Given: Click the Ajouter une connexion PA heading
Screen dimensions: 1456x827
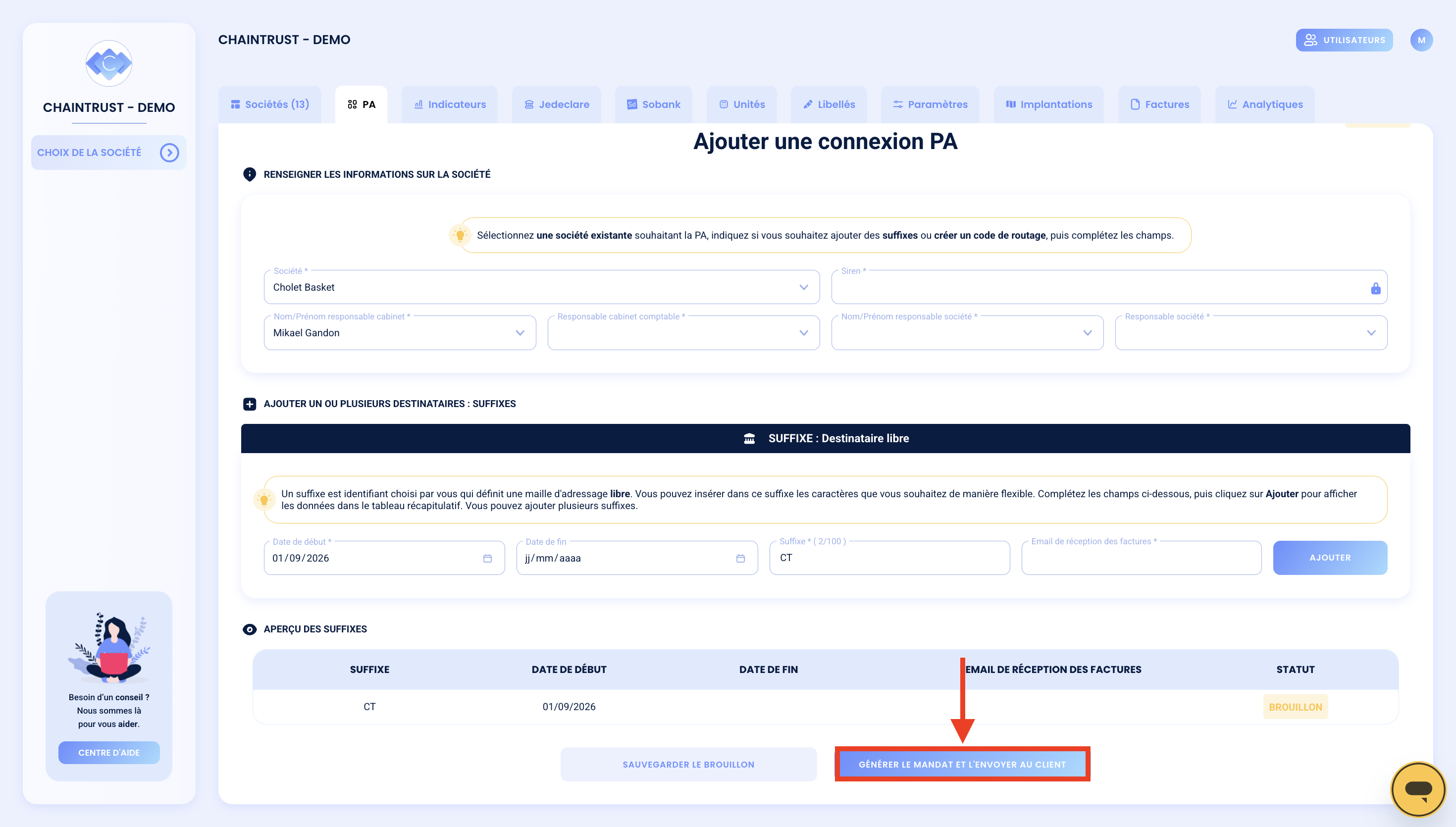Looking at the screenshot, I should point(825,142).
